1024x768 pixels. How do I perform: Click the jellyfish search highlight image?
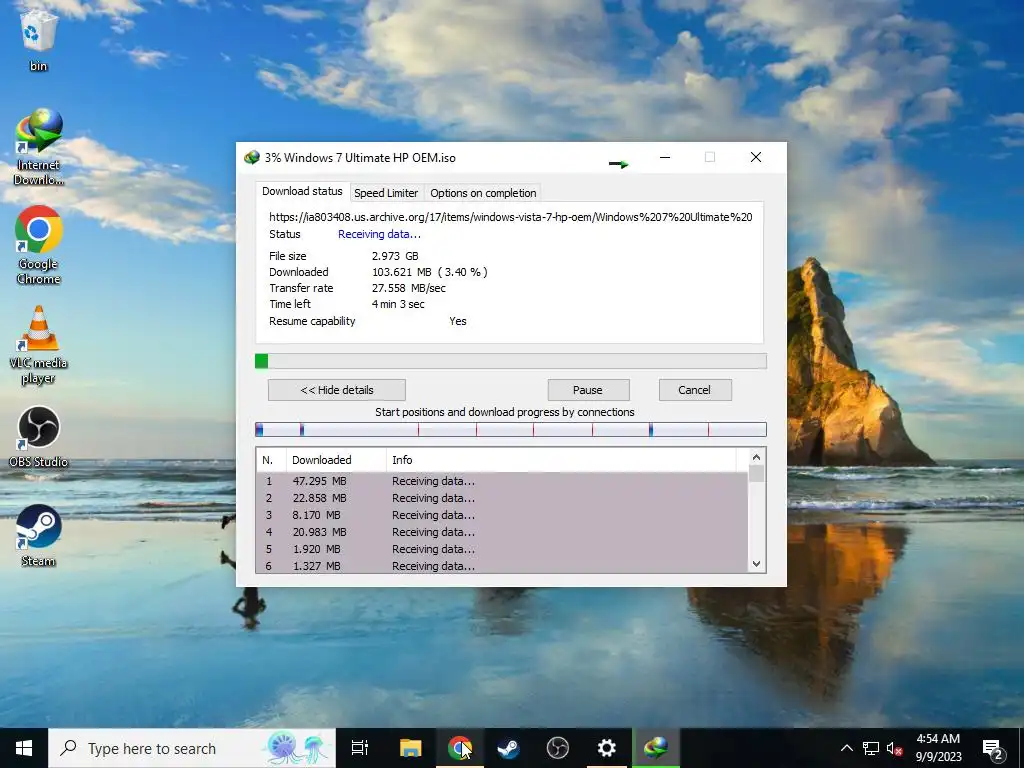click(x=298, y=748)
